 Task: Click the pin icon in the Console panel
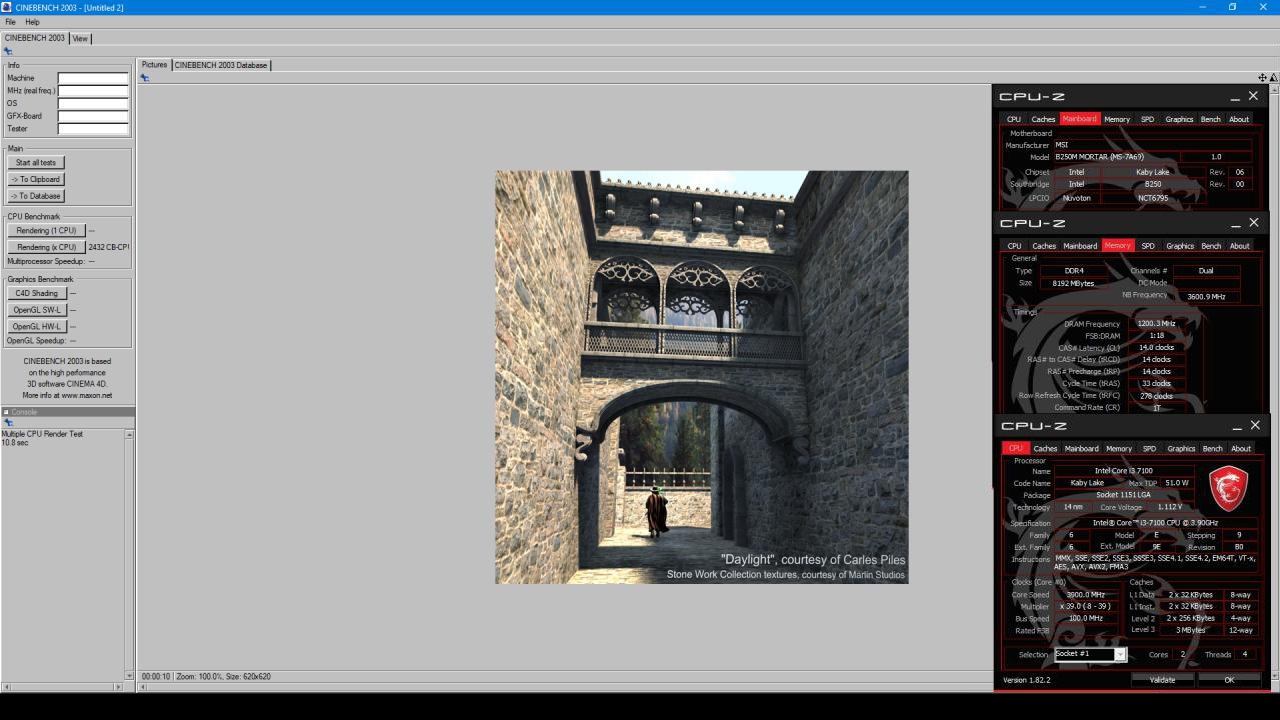(x=8, y=423)
